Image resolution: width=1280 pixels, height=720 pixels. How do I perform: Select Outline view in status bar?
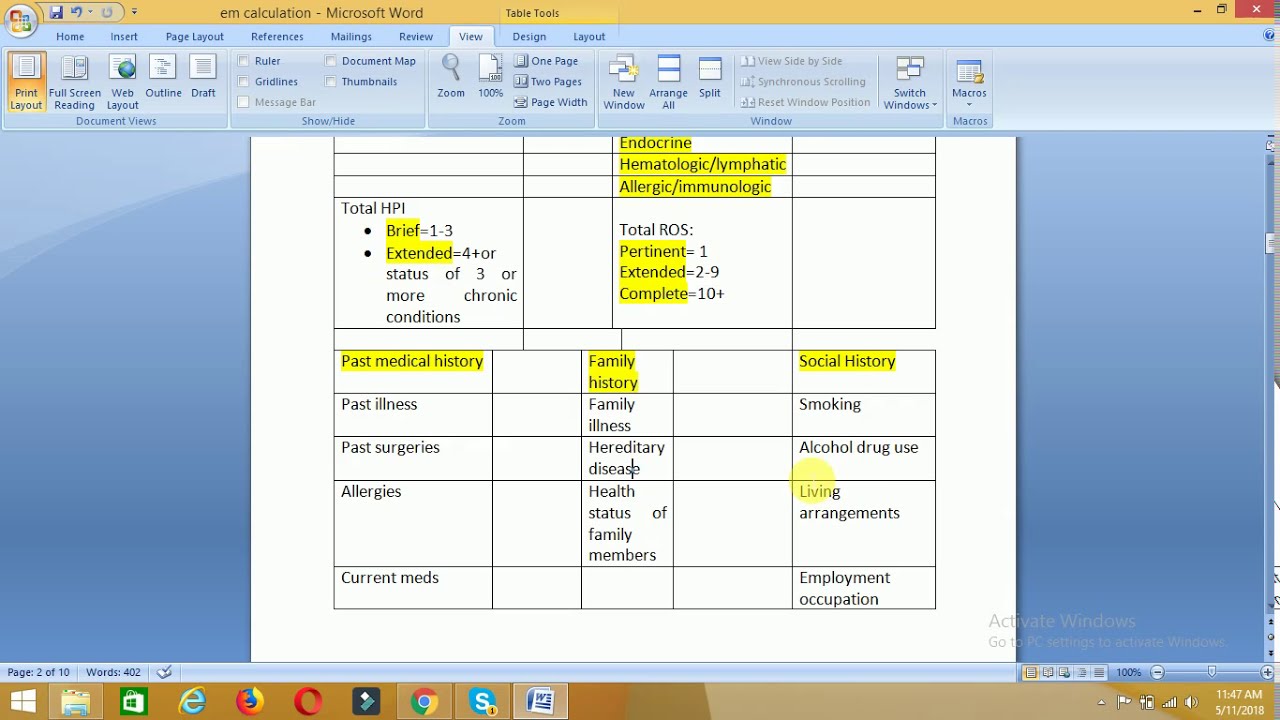(x=1082, y=673)
